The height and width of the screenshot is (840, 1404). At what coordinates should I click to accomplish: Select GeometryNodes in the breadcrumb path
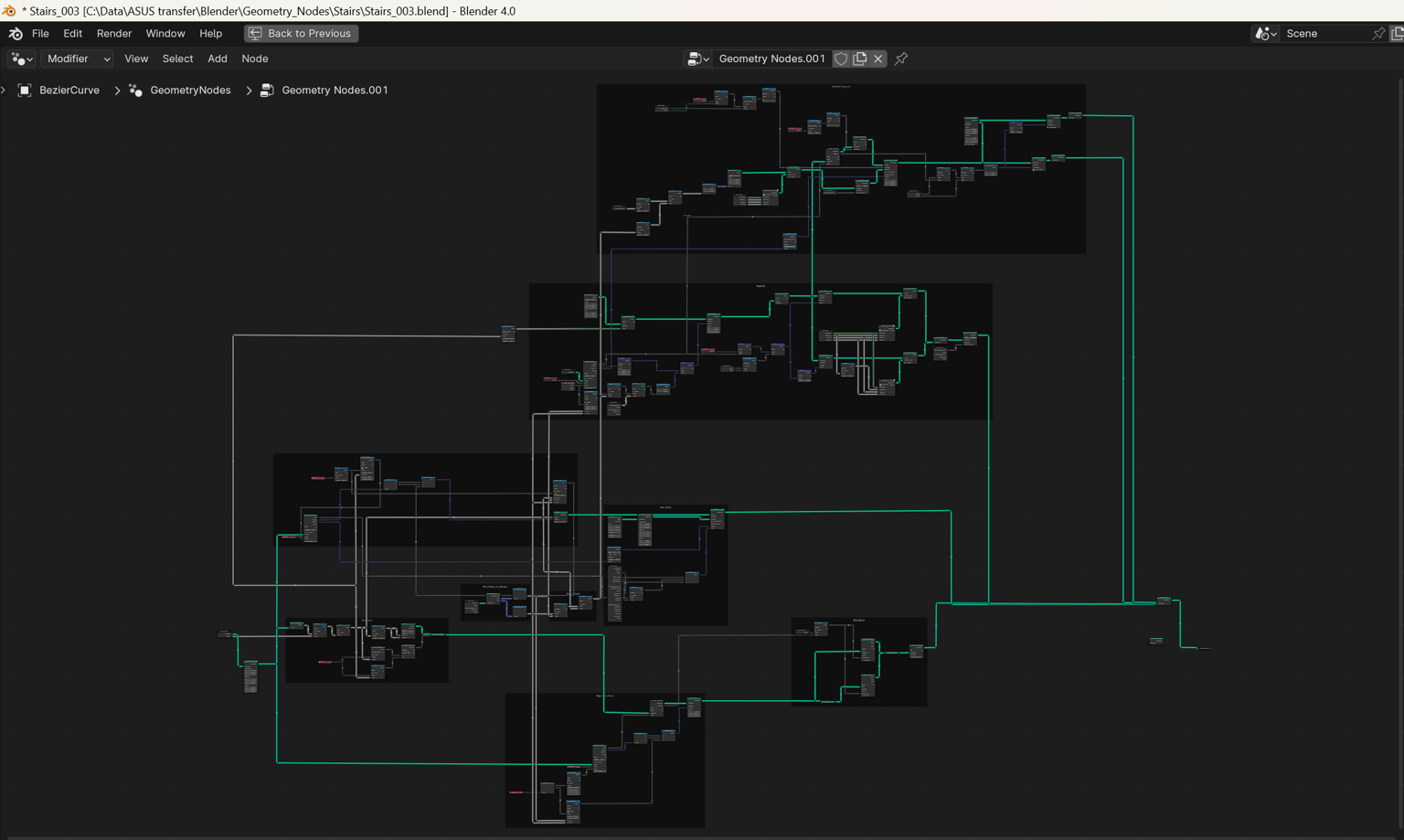pos(190,90)
